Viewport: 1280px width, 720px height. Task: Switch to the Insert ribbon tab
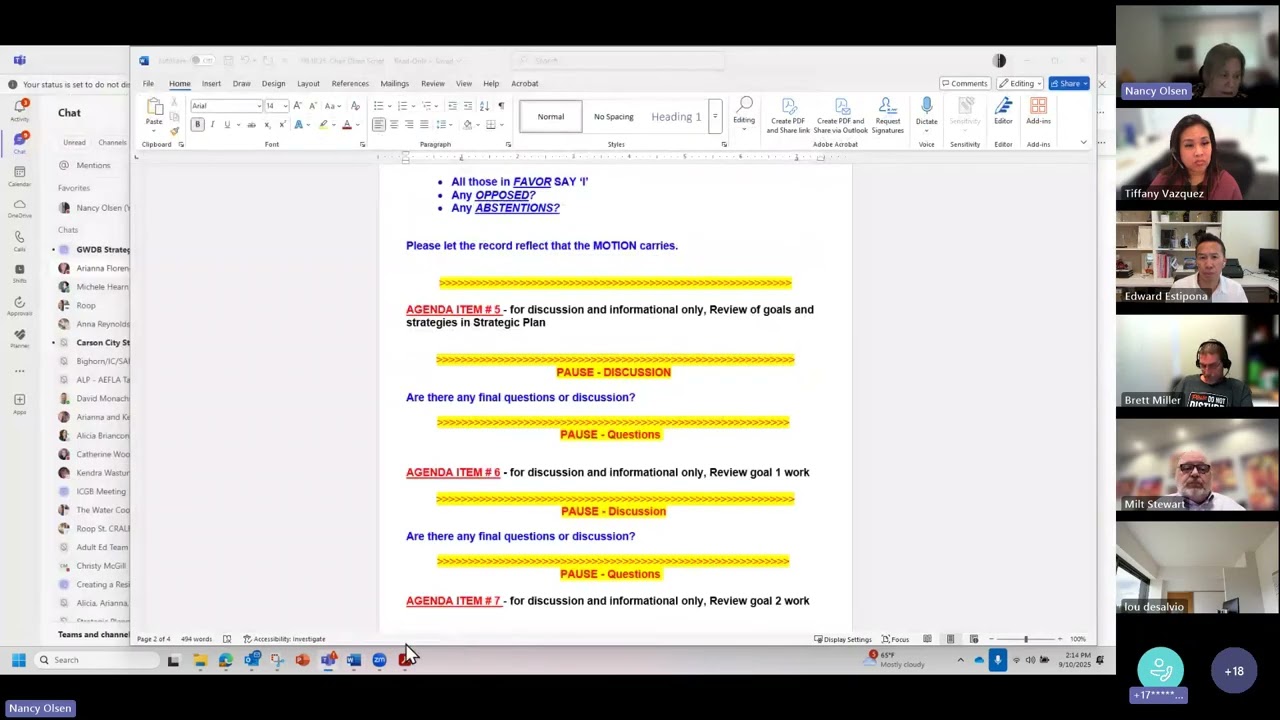211,84
